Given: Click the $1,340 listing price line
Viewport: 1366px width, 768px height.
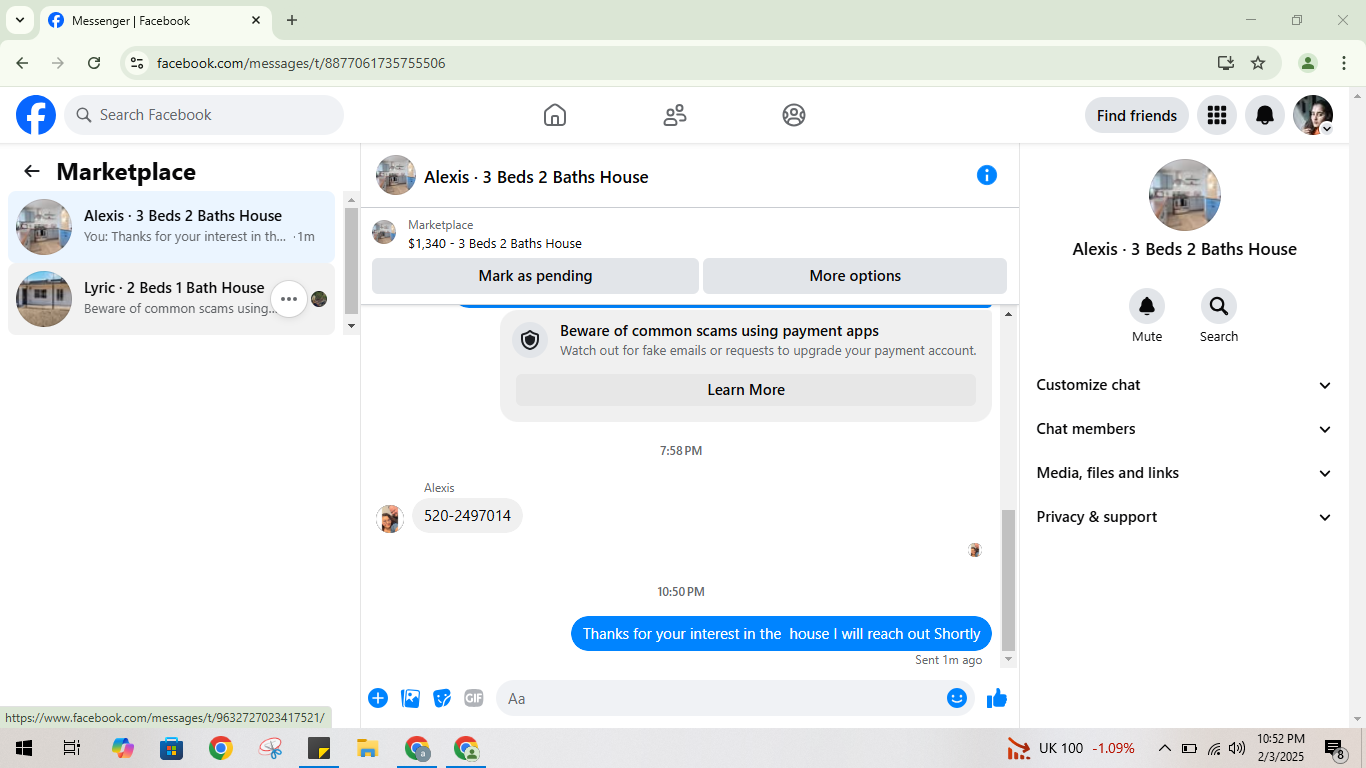Looking at the screenshot, I should click(x=495, y=243).
